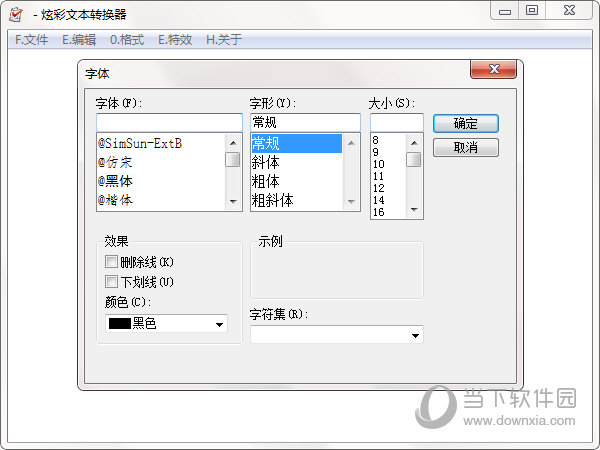
Task: Close the 炫彩文本转换器 main window
Action: [569, 11]
